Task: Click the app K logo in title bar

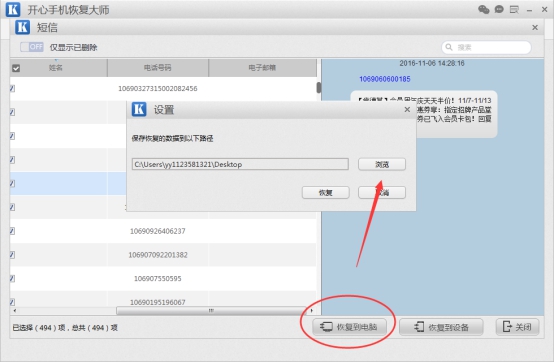Action: pos(13,10)
